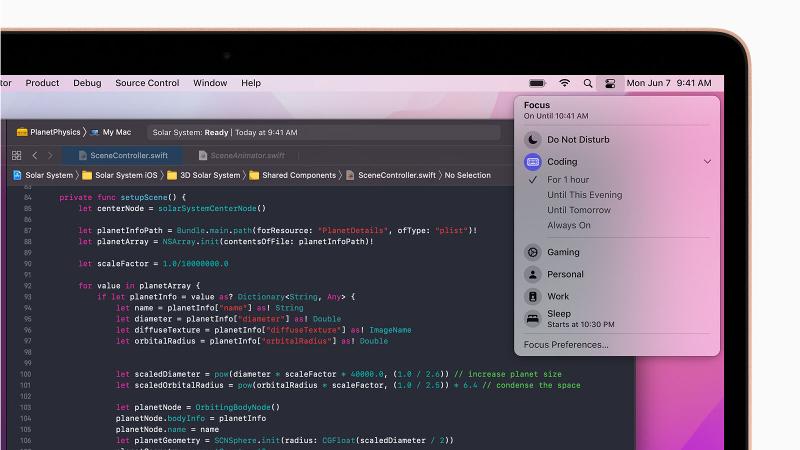This screenshot has height=450, width=800.
Task: Switch to the SceneController.swift tab
Action: coord(123,155)
